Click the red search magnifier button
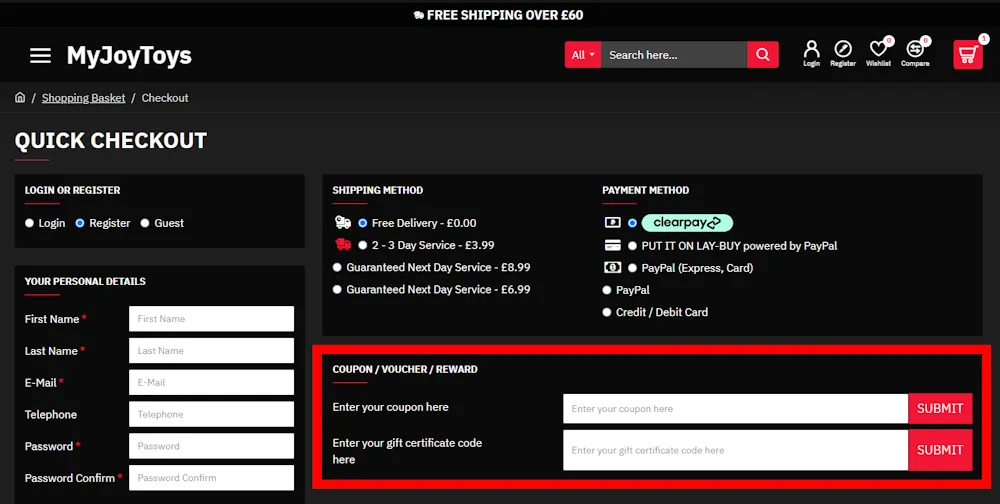The image size is (1000, 504). 763,55
